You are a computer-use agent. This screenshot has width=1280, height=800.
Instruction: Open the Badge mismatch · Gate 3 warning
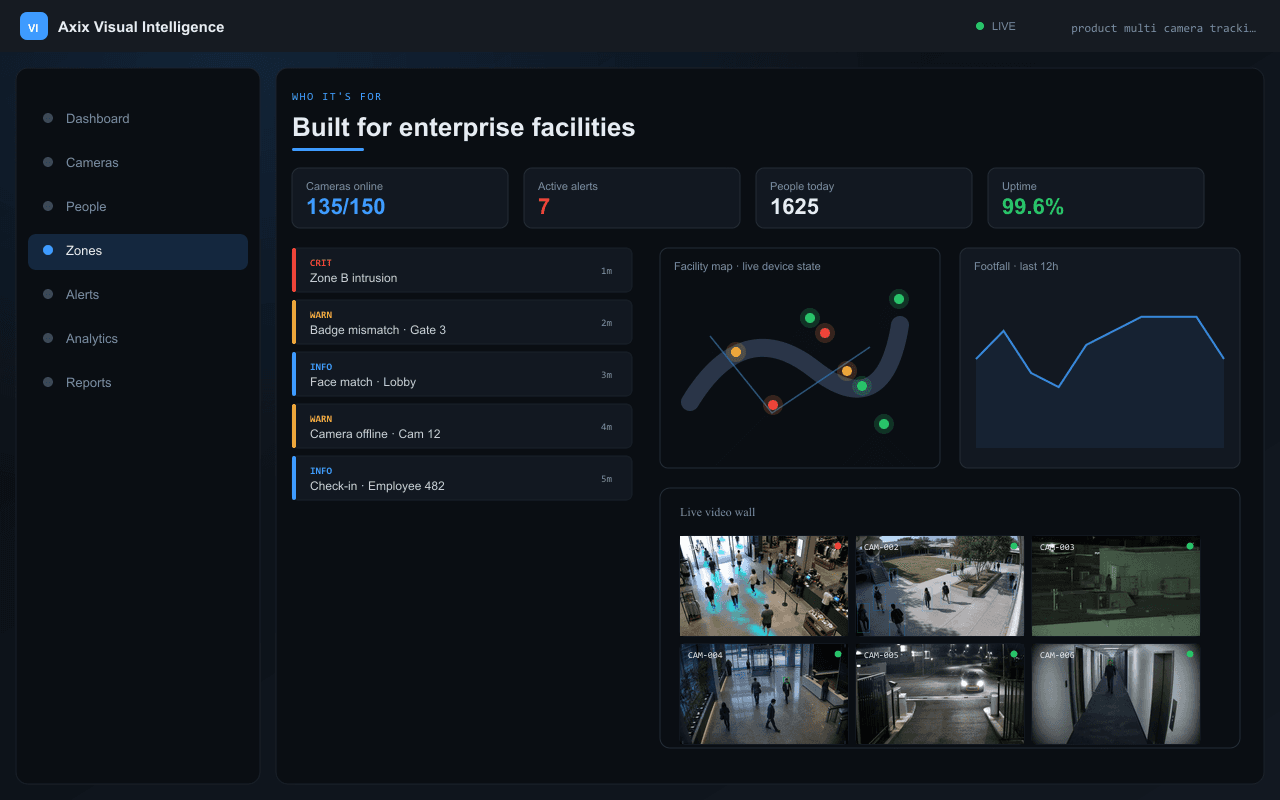click(x=462, y=322)
